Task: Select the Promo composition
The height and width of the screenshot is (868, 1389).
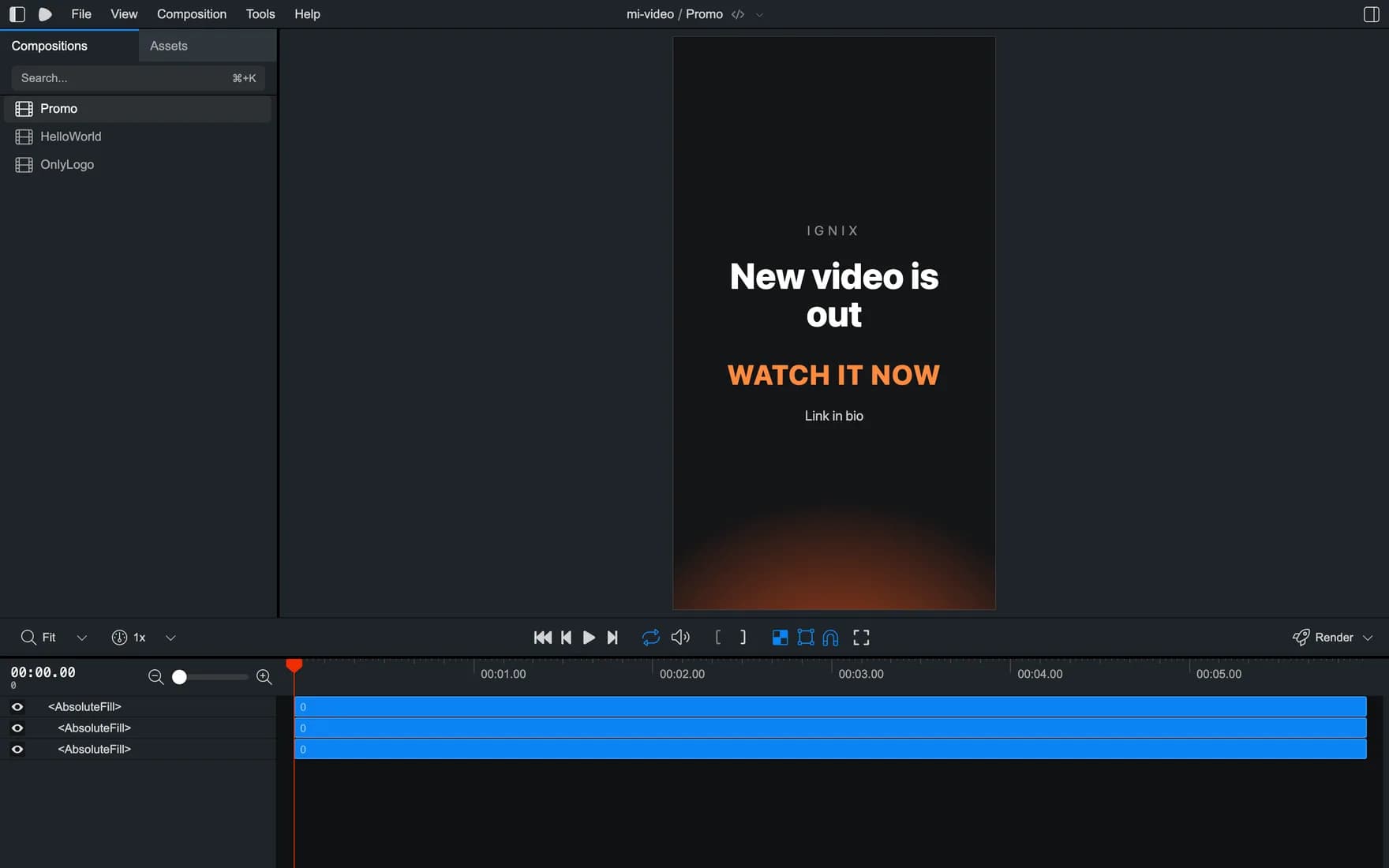Action: point(138,108)
